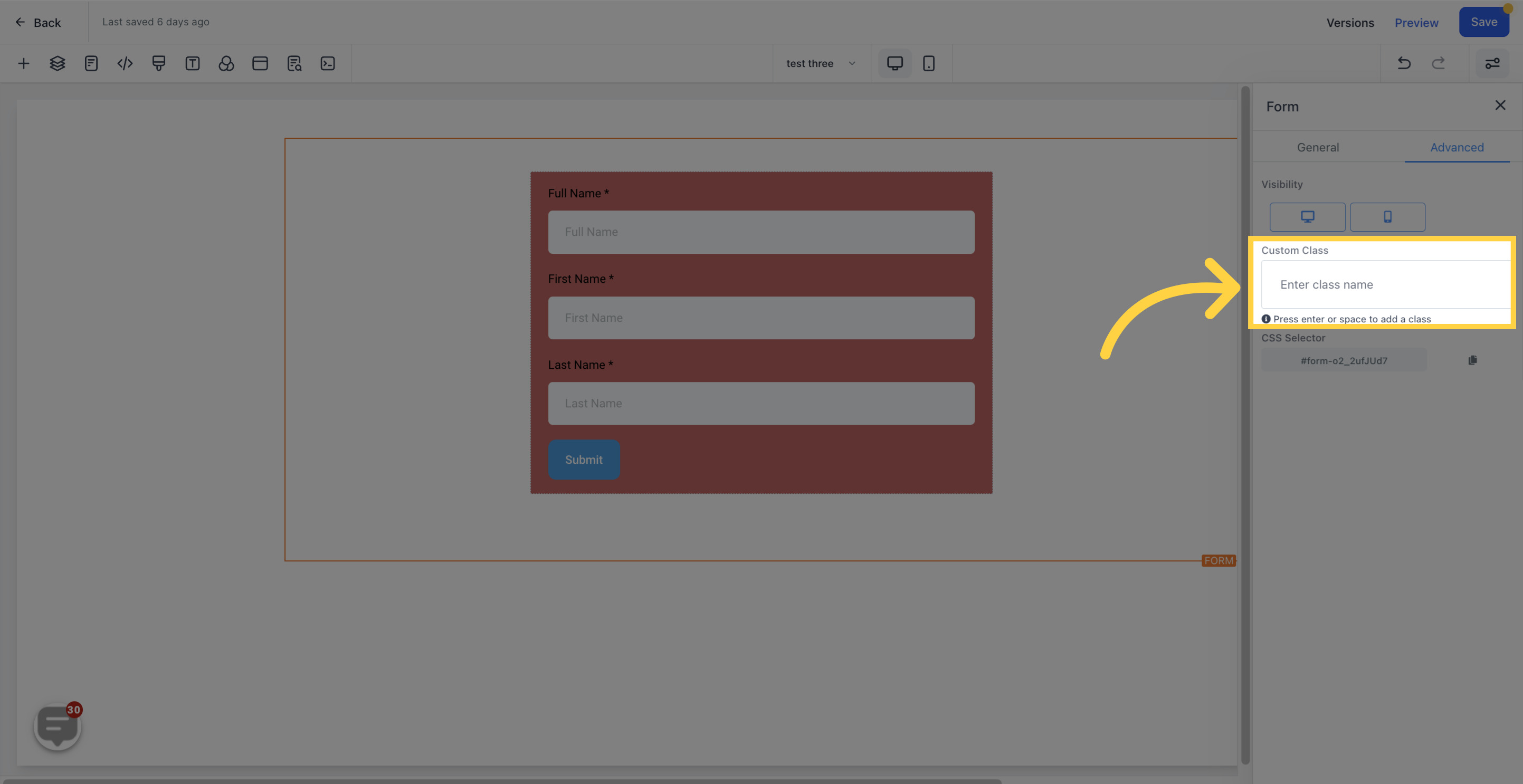Open the layers panel icon

click(x=57, y=63)
